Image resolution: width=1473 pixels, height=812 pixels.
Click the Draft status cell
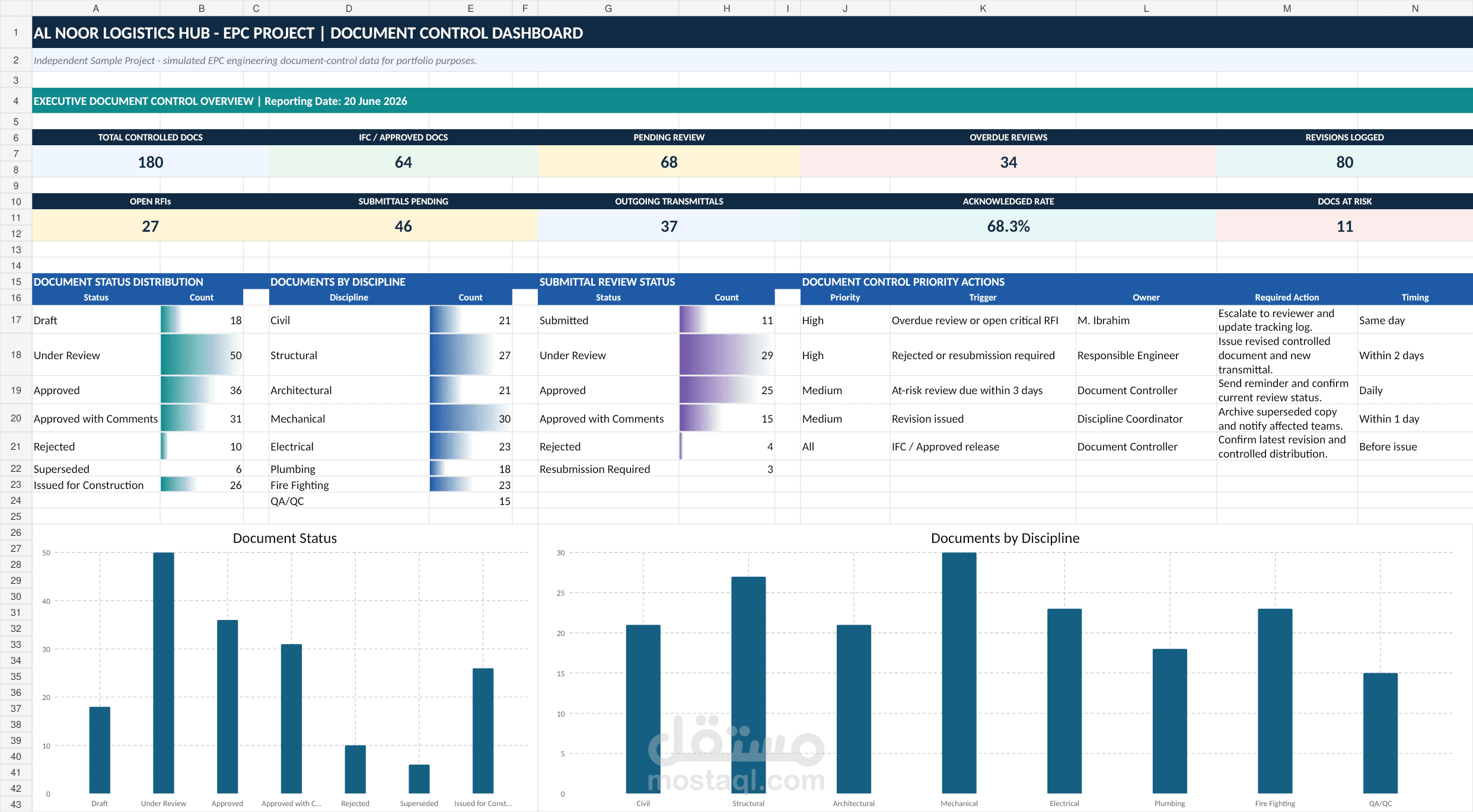(x=96, y=320)
